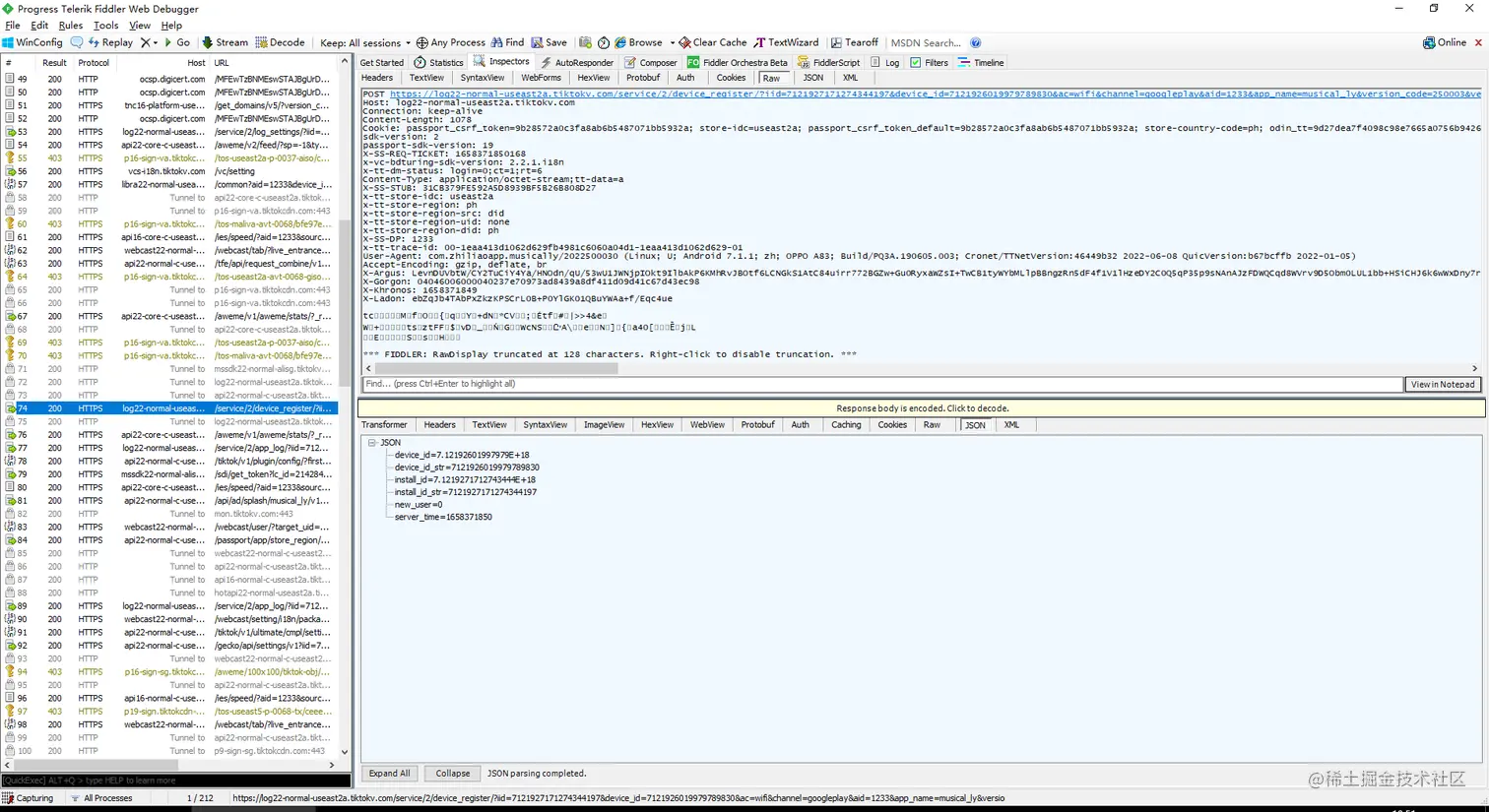Sort sessions by Result column header

point(54,63)
